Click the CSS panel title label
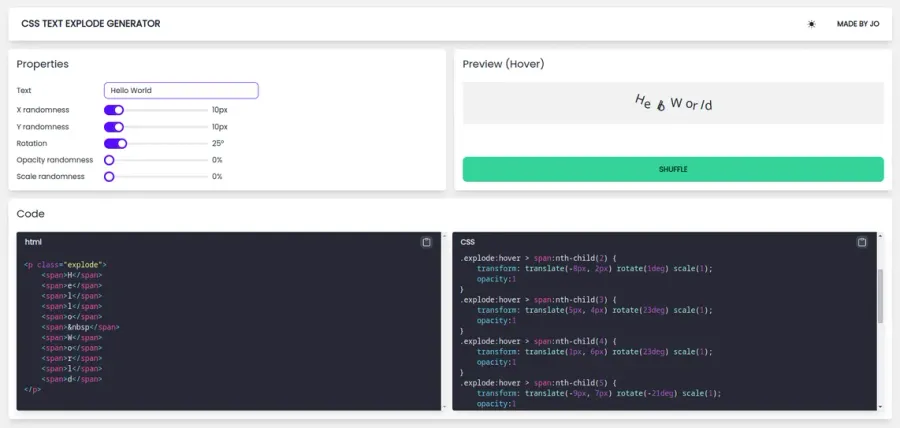The height and width of the screenshot is (428, 900). point(467,242)
